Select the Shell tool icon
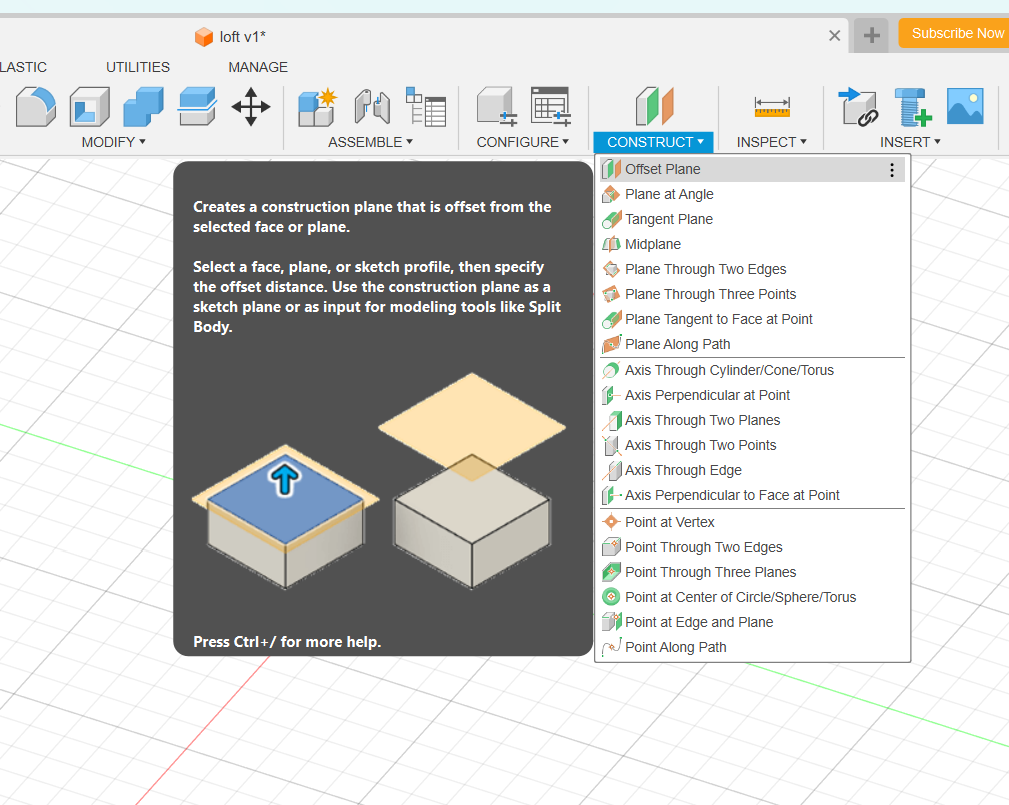The height and width of the screenshot is (805, 1009). point(89,107)
